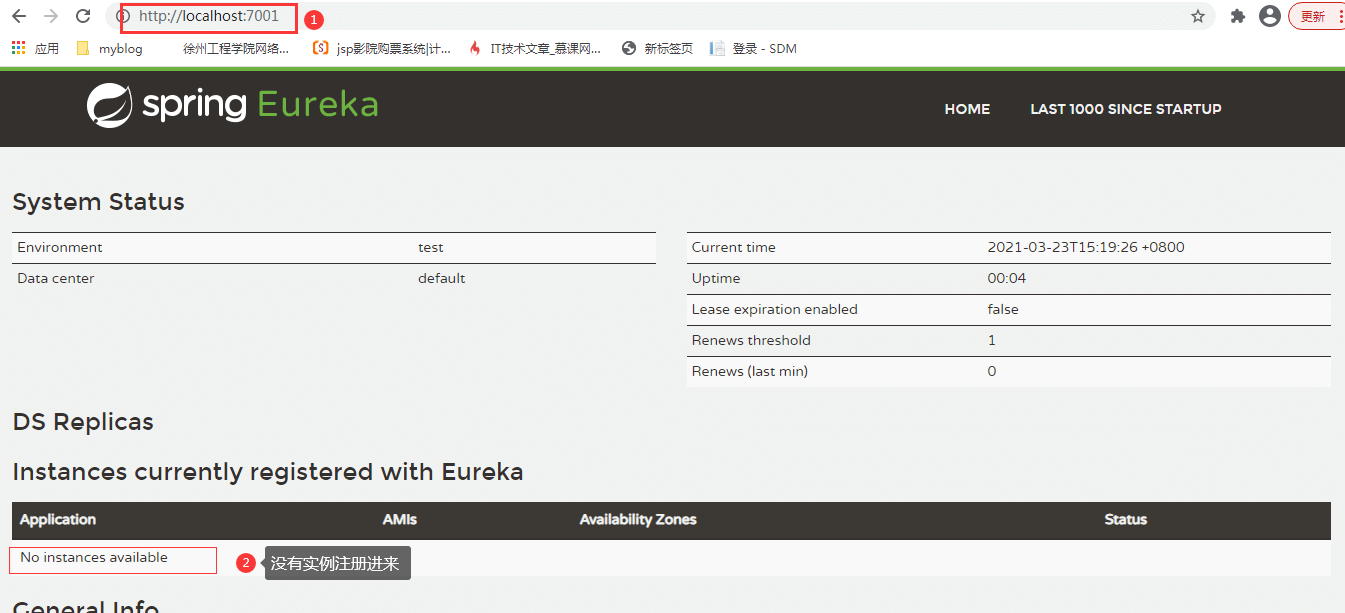Open the 应用 apps shortcut

tap(35, 48)
